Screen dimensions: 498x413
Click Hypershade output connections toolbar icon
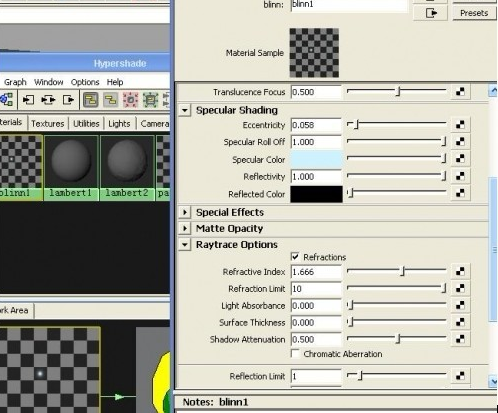pyautogui.click(x=68, y=100)
